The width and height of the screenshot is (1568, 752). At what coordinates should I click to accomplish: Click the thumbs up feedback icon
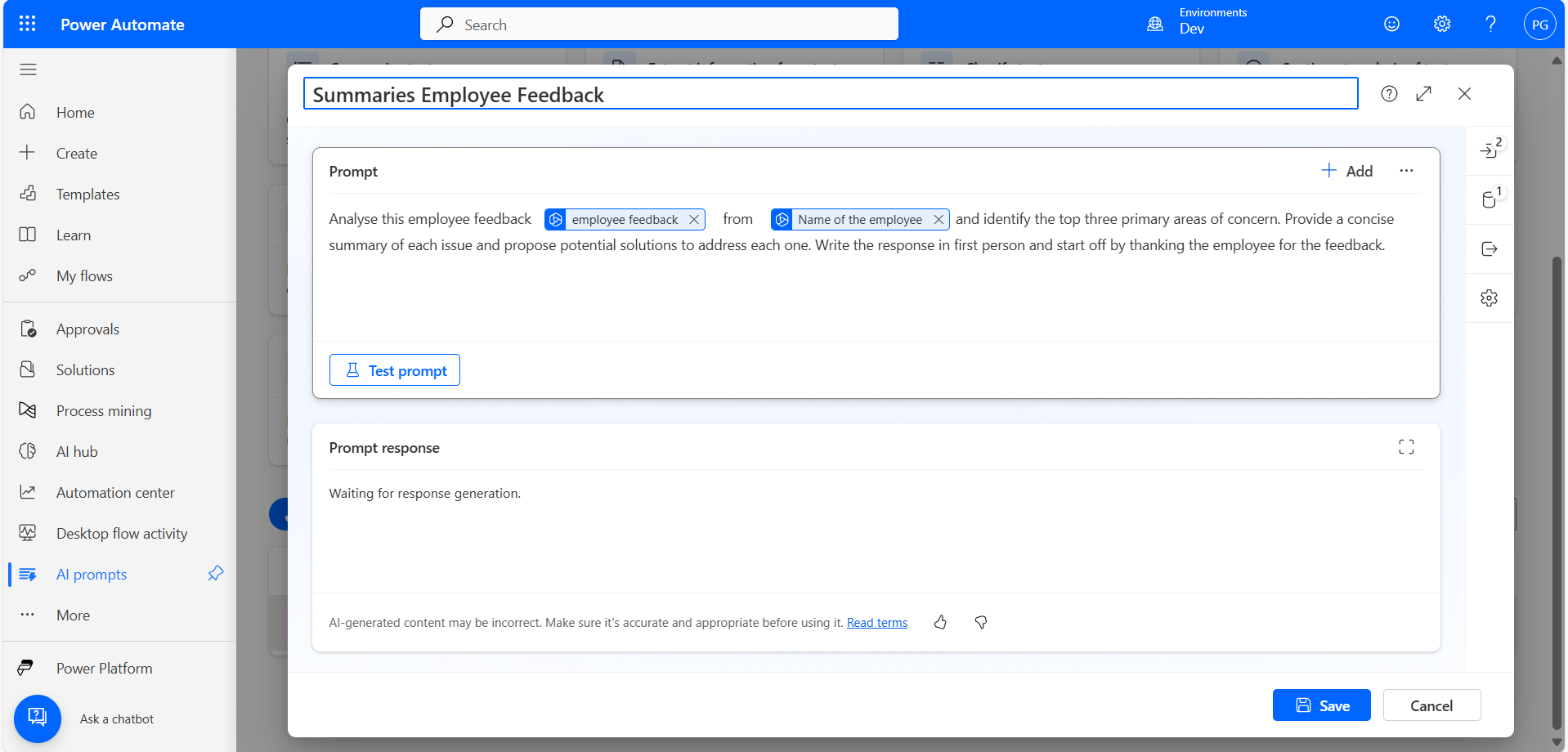coord(940,623)
